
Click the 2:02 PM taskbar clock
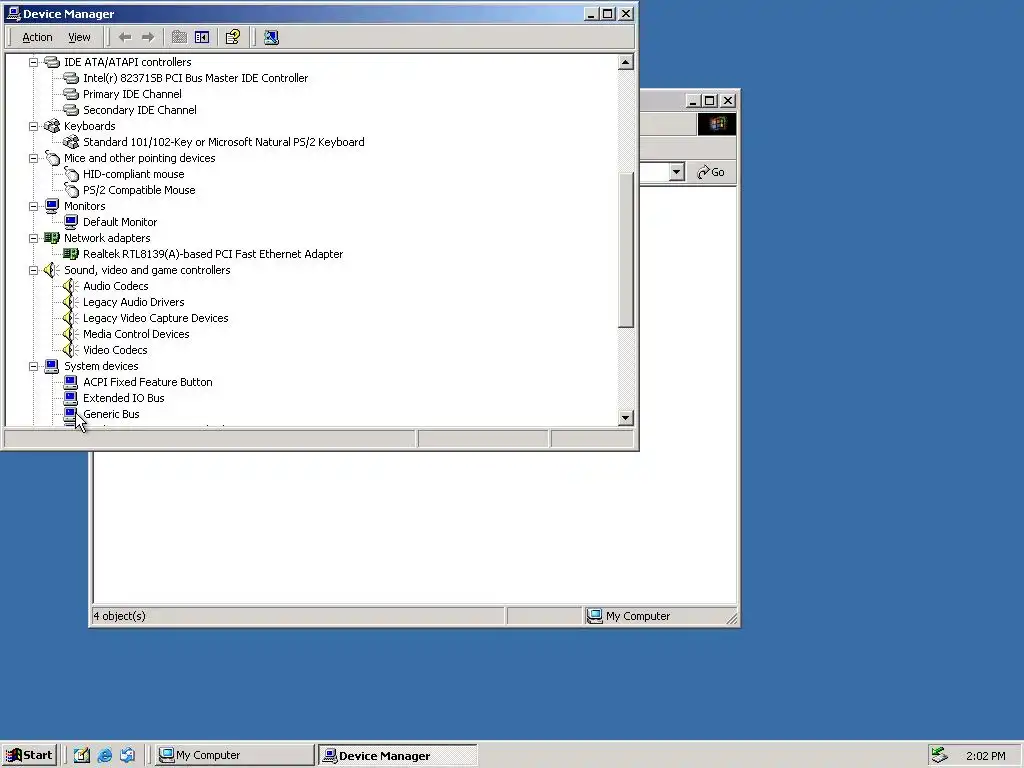pyautogui.click(x=985, y=756)
